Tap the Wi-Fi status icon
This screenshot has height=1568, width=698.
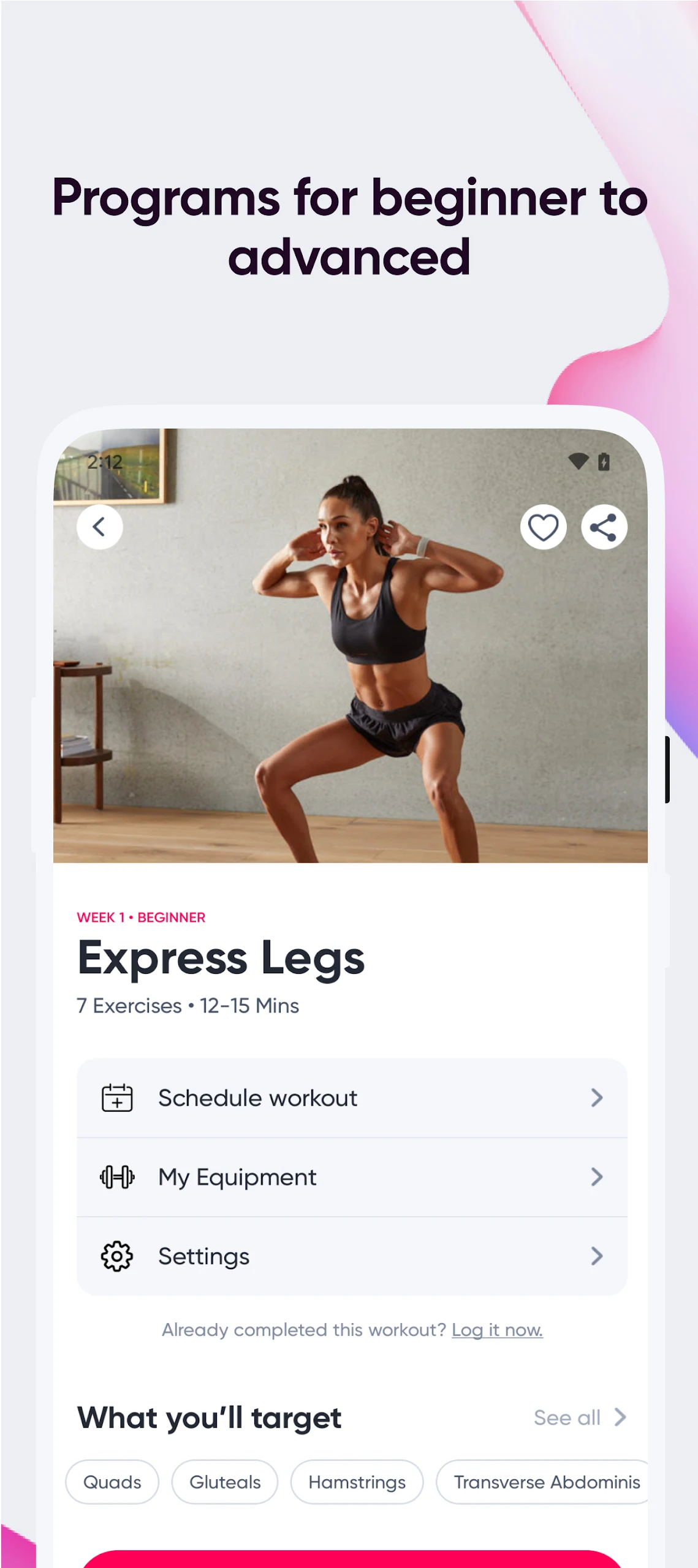(578, 461)
